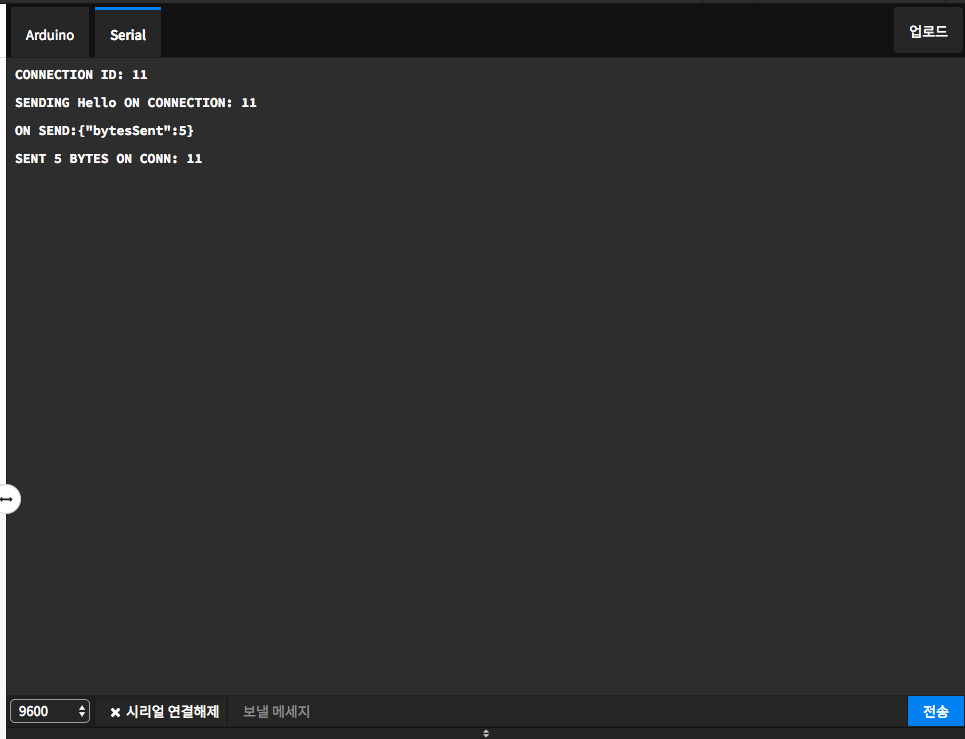Click the "bytesSent" key in JSON output

(128, 131)
